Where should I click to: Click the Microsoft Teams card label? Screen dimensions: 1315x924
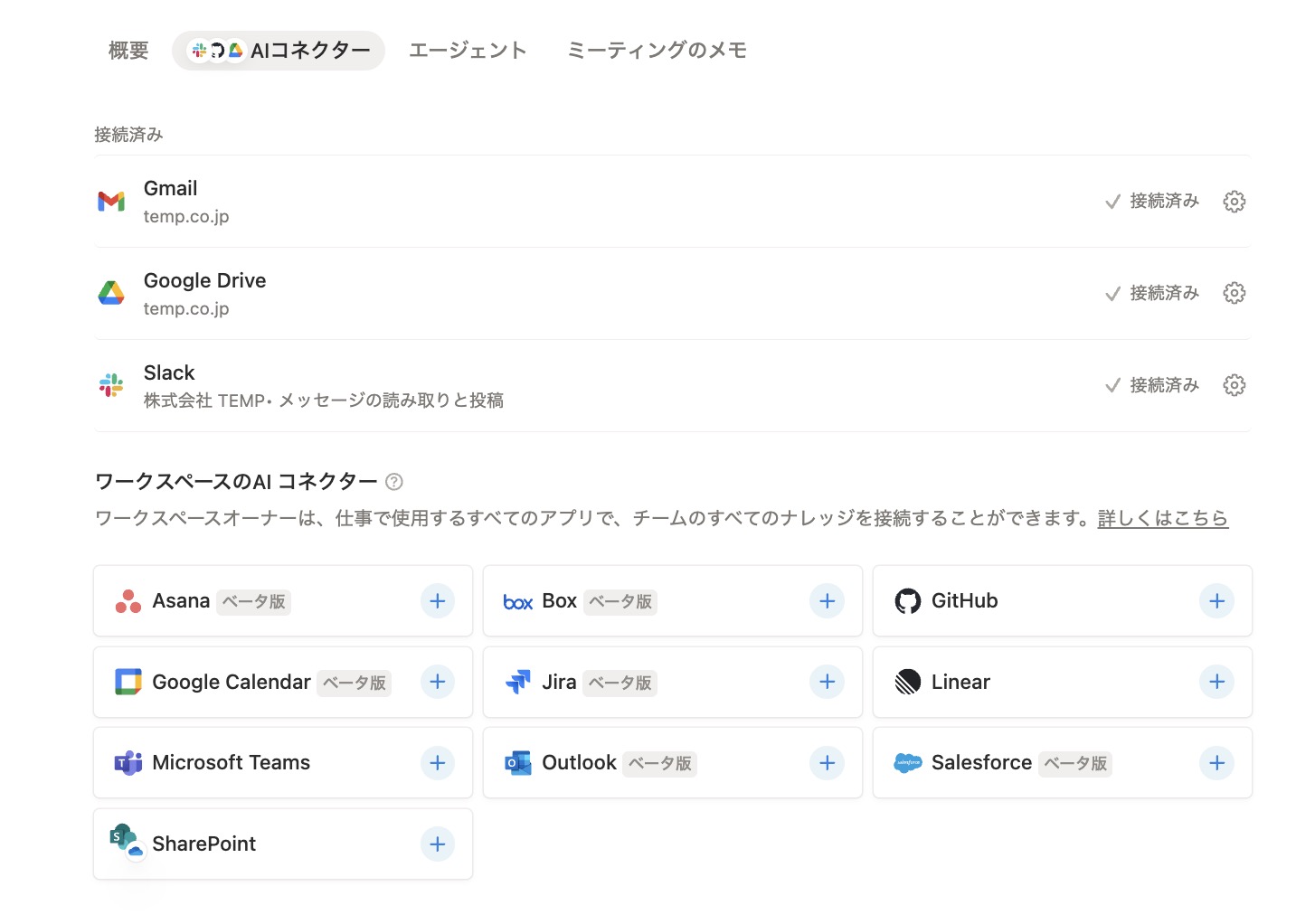[232, 763]
